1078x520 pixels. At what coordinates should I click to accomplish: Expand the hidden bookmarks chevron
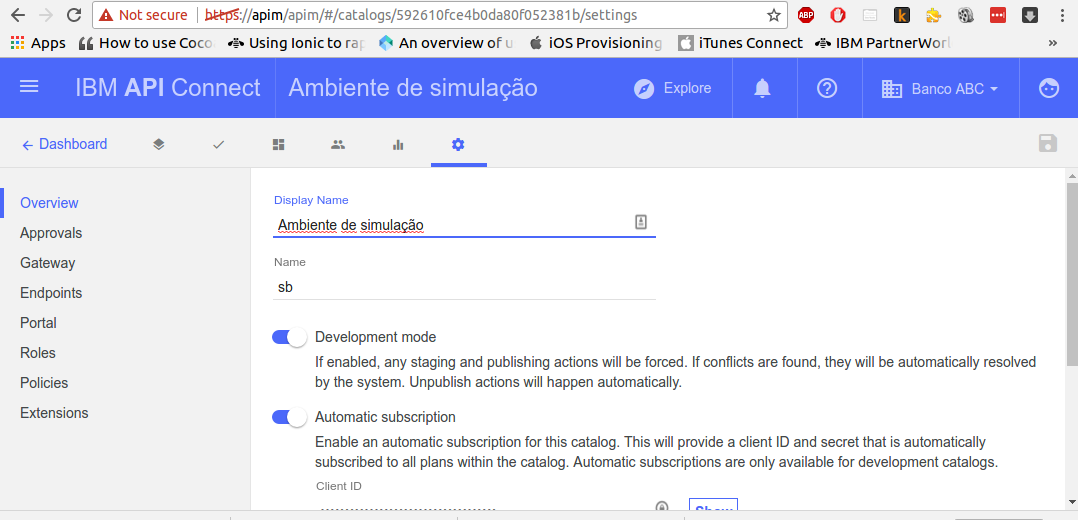coord(1052,43)
